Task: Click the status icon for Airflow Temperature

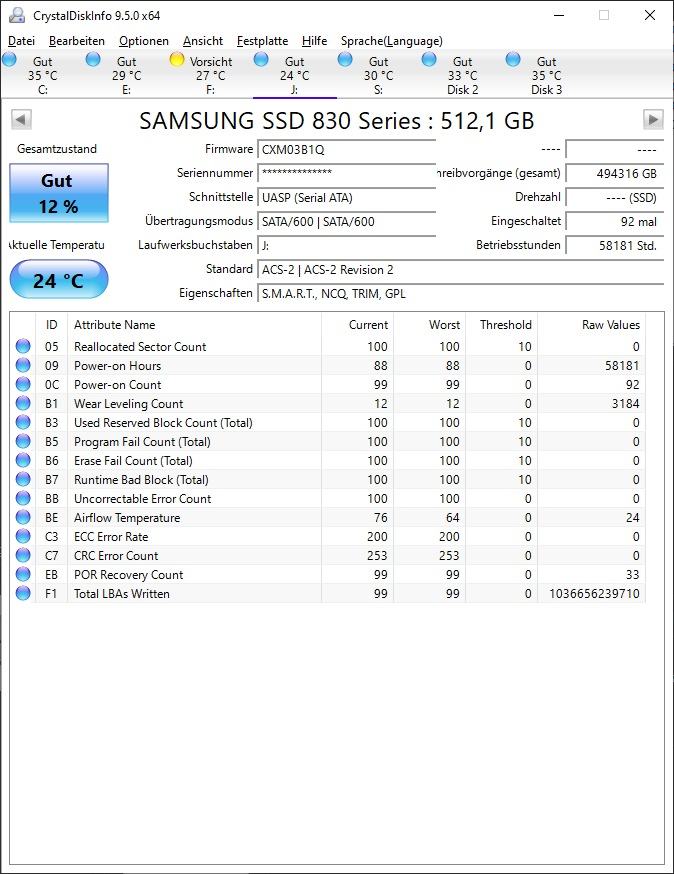Action: tap(23, 517)
